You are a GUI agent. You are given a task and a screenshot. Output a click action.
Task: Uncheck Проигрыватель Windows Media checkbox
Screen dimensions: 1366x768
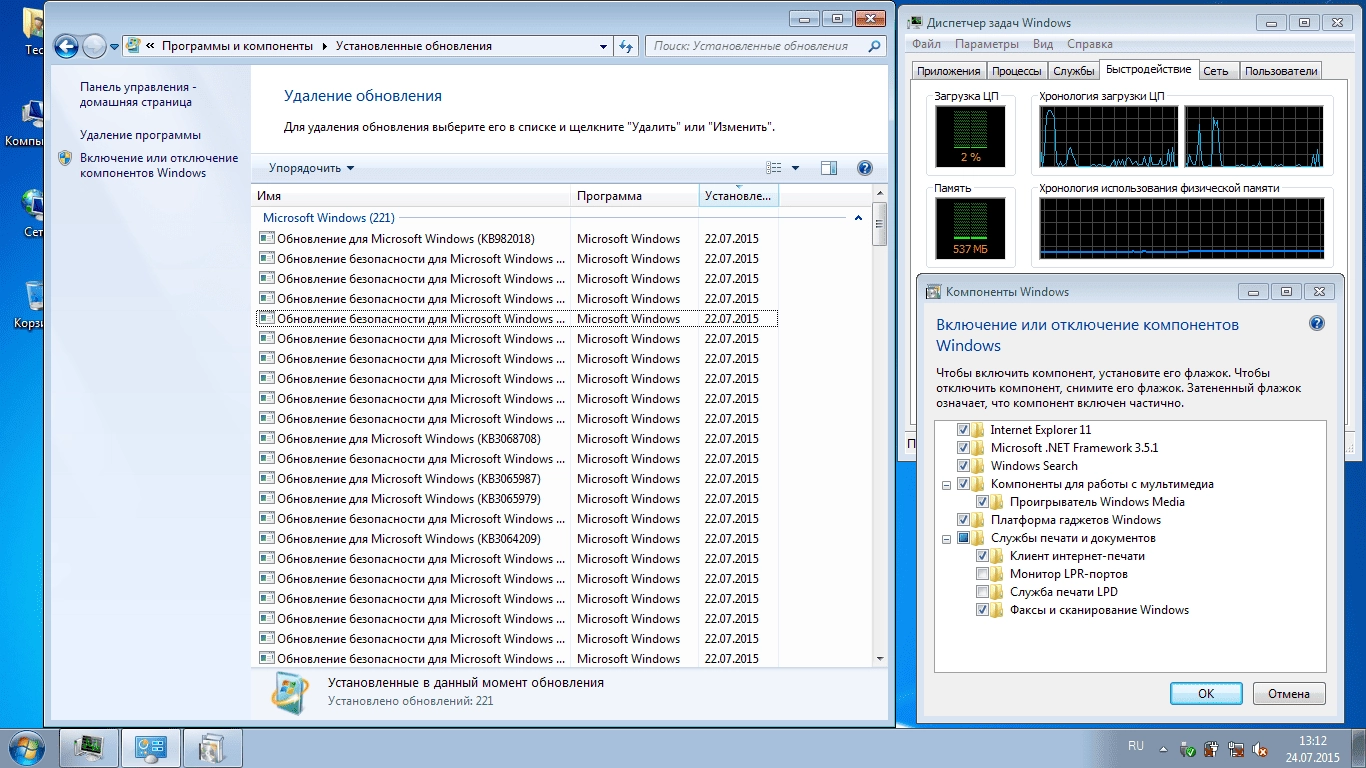coord(983,502)
